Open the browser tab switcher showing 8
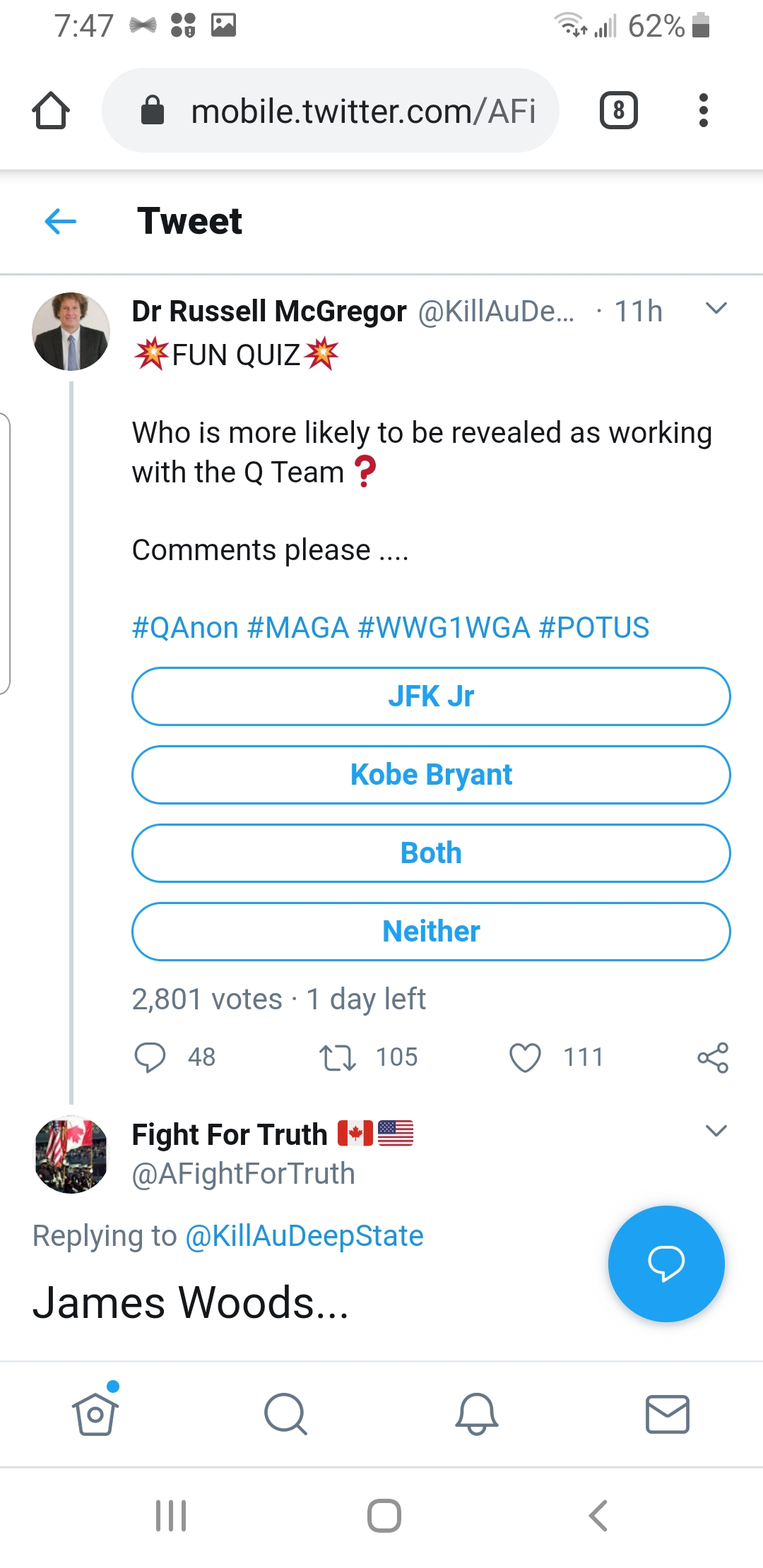Screen dimensions: 763x1568 click(618, 110)
